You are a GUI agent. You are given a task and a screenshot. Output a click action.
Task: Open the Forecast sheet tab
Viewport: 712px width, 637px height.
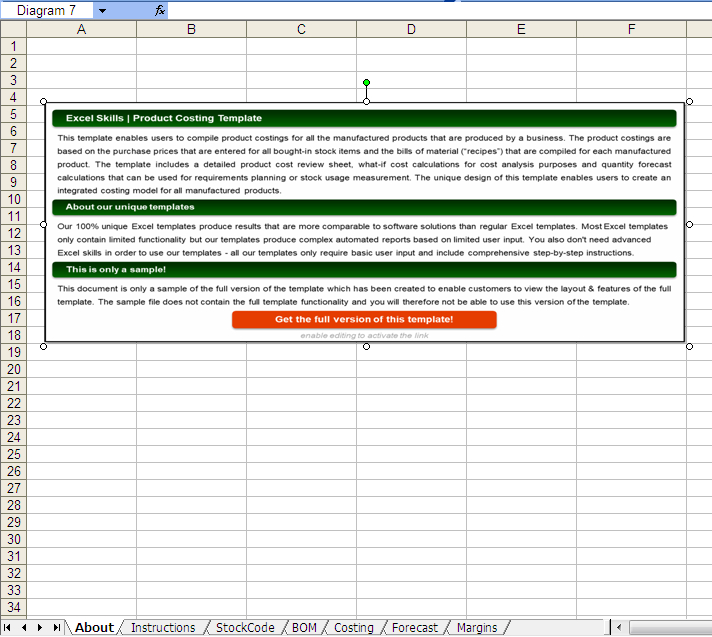coord(415,627)
